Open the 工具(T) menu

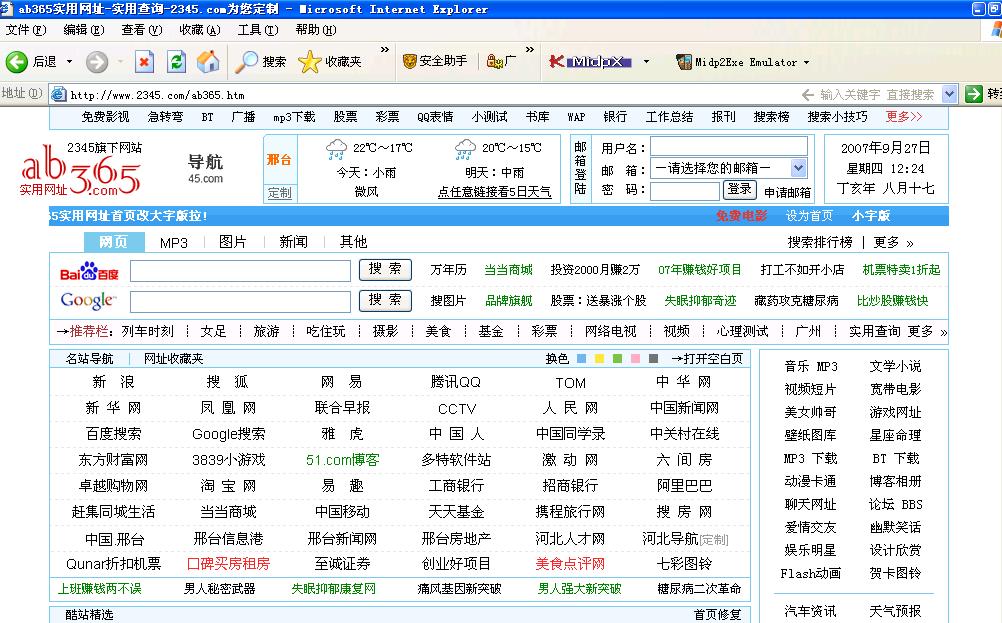click(256, 30)
